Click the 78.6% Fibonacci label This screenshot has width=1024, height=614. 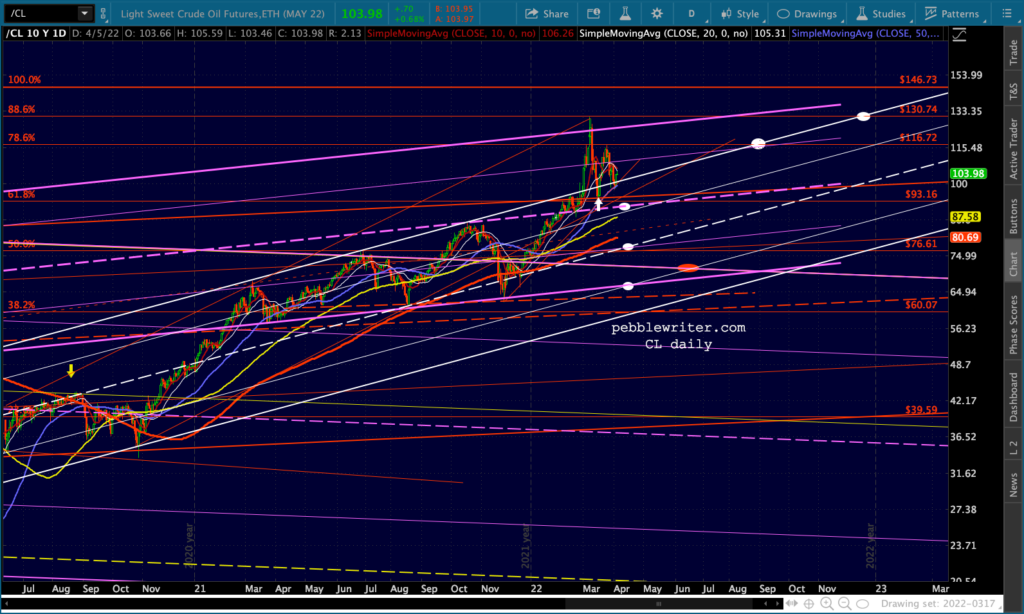[x=22, y=138]
